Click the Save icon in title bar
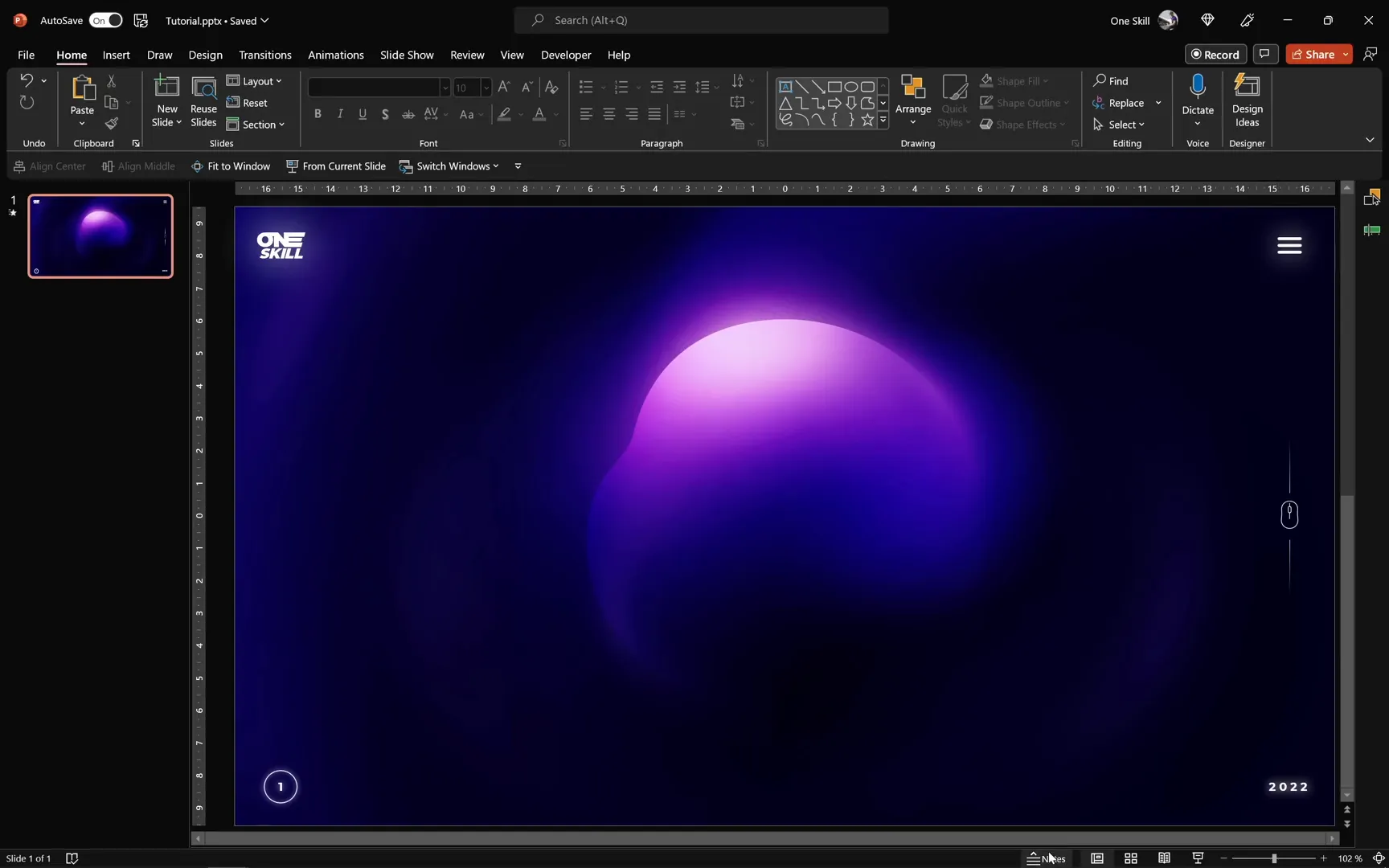Viewport: 1389px width, 868px height. click(x=141, y=20)
